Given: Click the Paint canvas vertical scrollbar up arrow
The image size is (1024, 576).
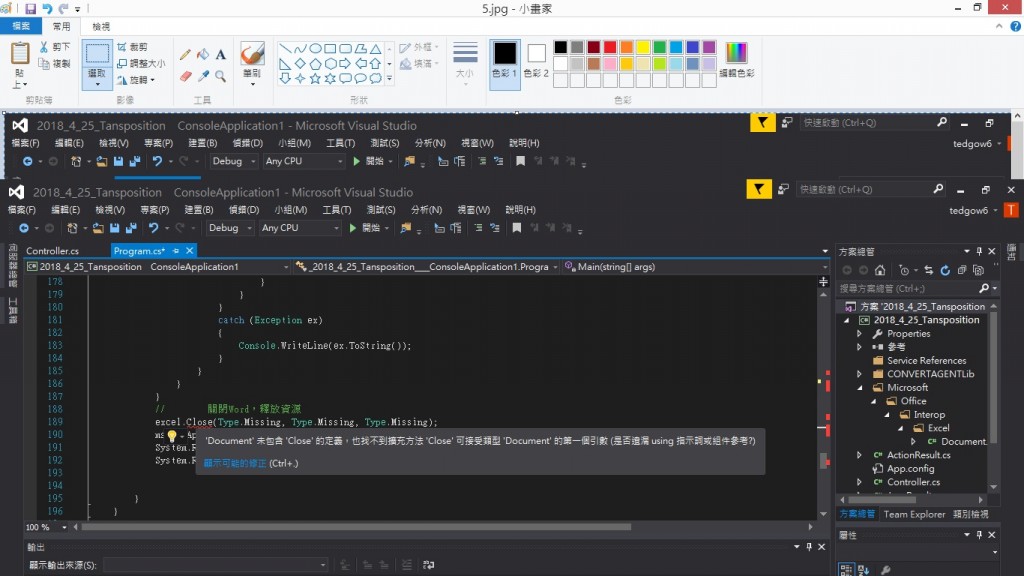Looking at the screenshot, I should 1017,116.
